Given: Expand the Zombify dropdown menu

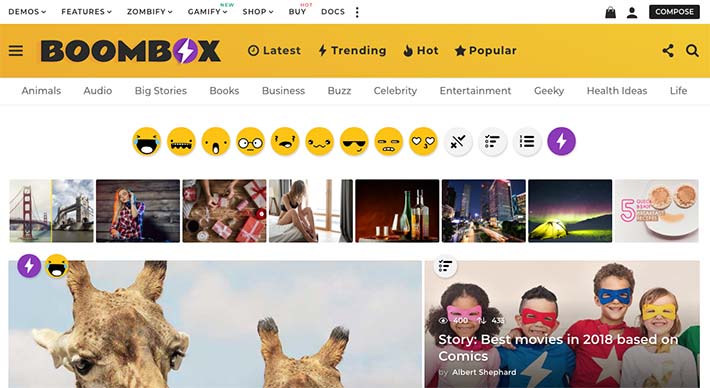Looking at the screenshot, I should (x=149, y=12).
